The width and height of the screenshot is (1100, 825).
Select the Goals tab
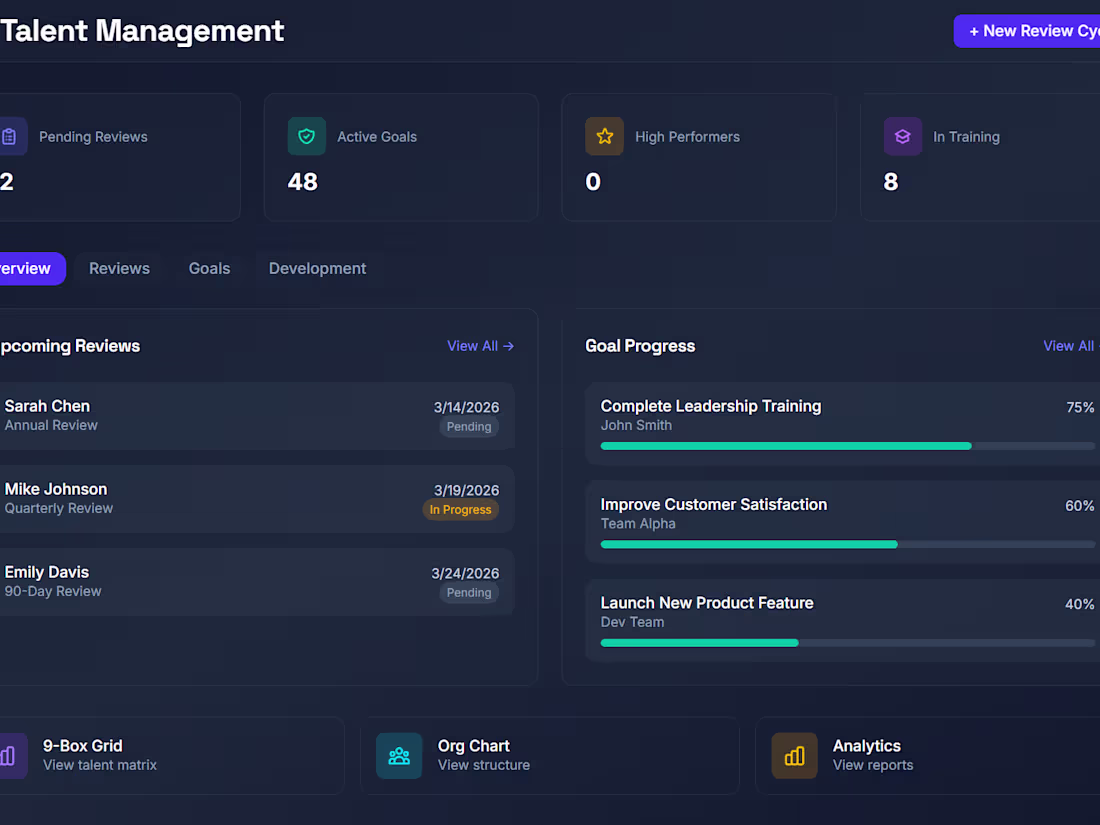coord(209,268)
